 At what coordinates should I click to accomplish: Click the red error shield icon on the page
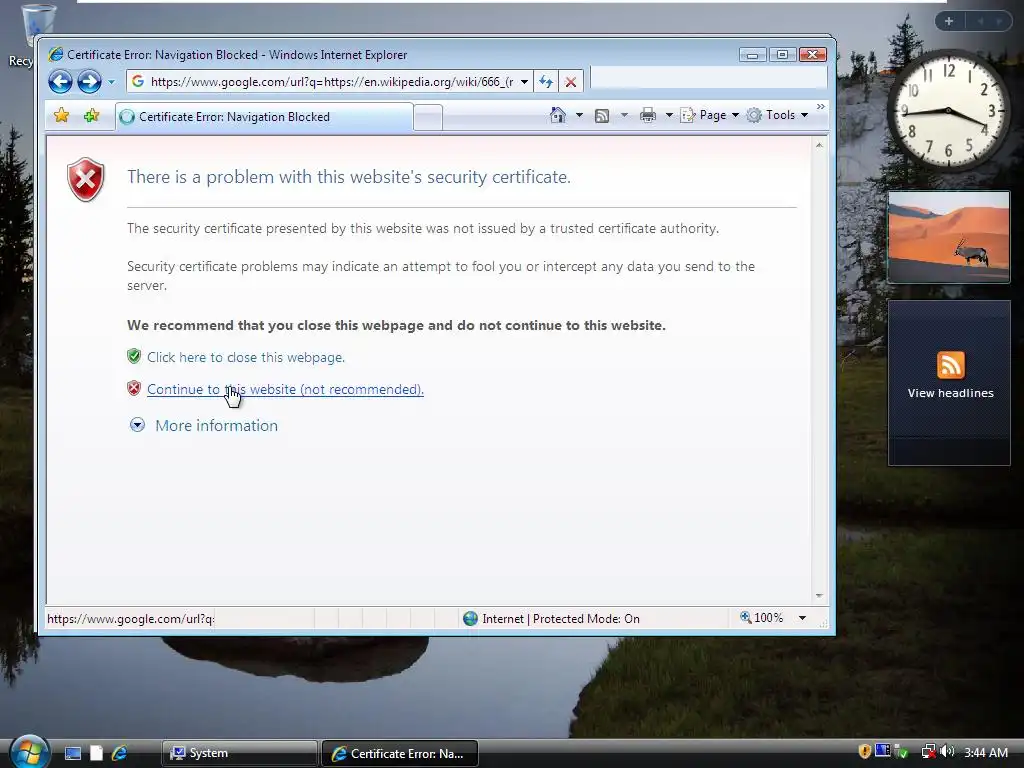coord(86,179)
